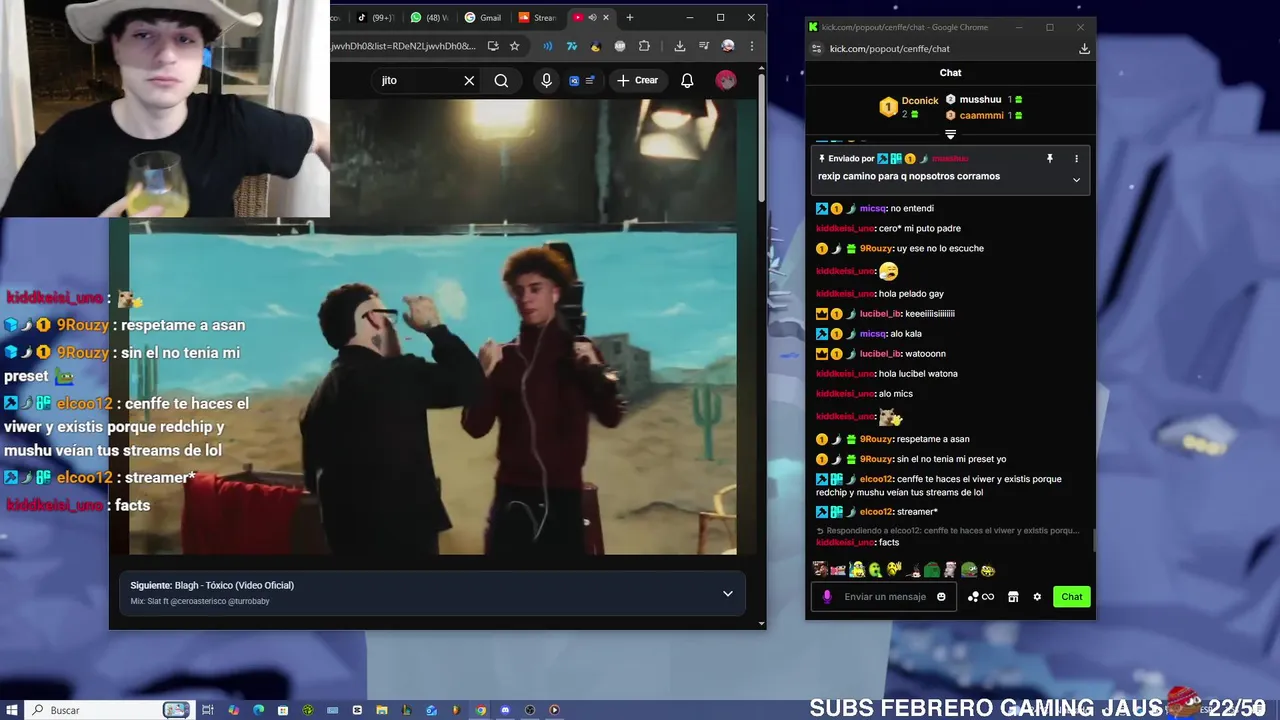Open the emoji picker in chat input
This screenshot has width=1280, height=720.
point(941,597)
